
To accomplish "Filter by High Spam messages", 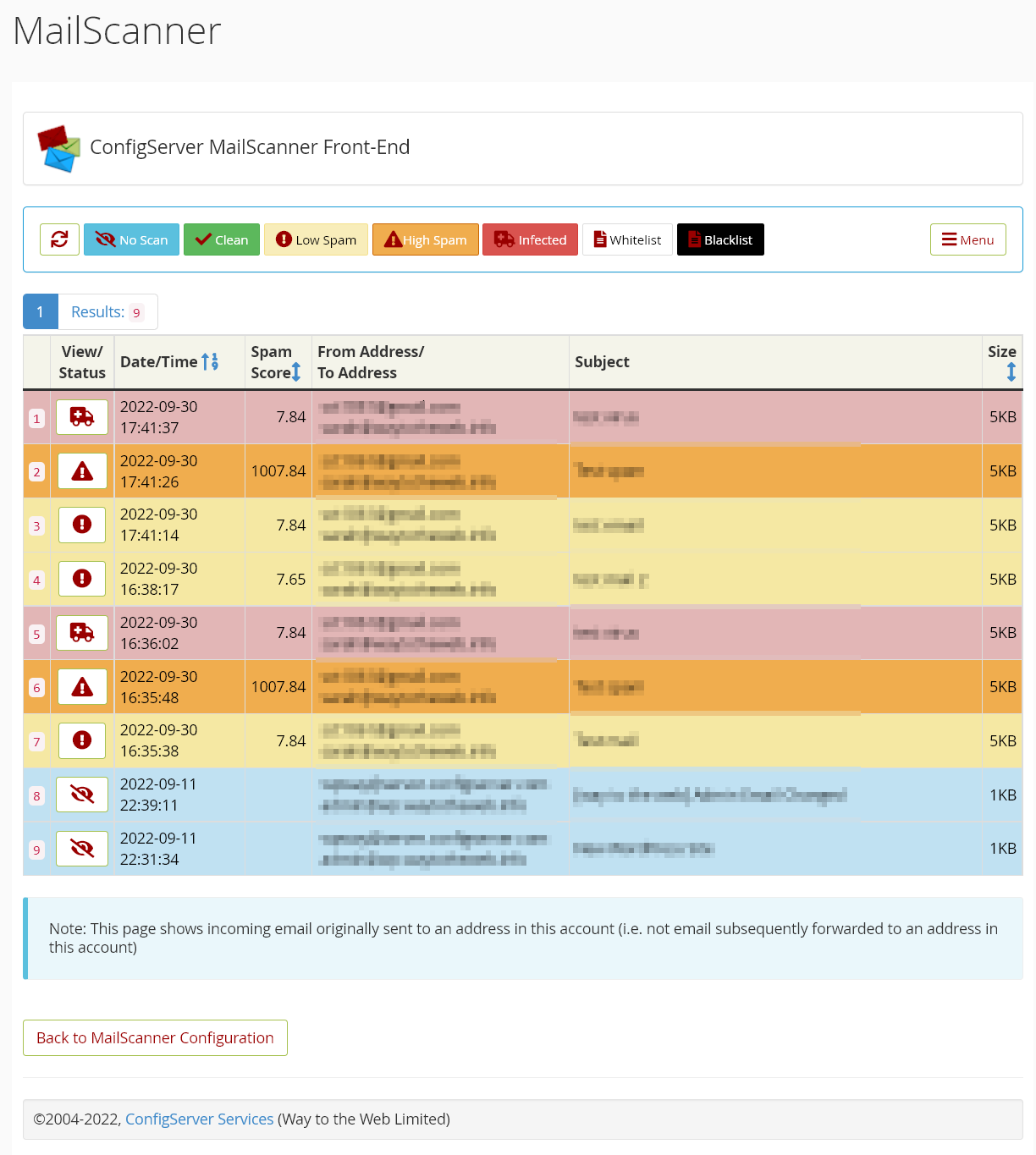I will [x=425, y=239].
